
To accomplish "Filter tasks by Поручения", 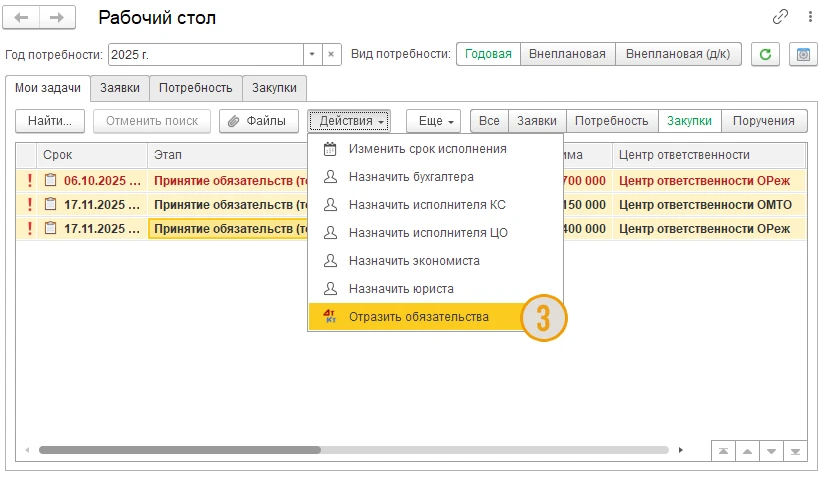I will click(763, 121).
